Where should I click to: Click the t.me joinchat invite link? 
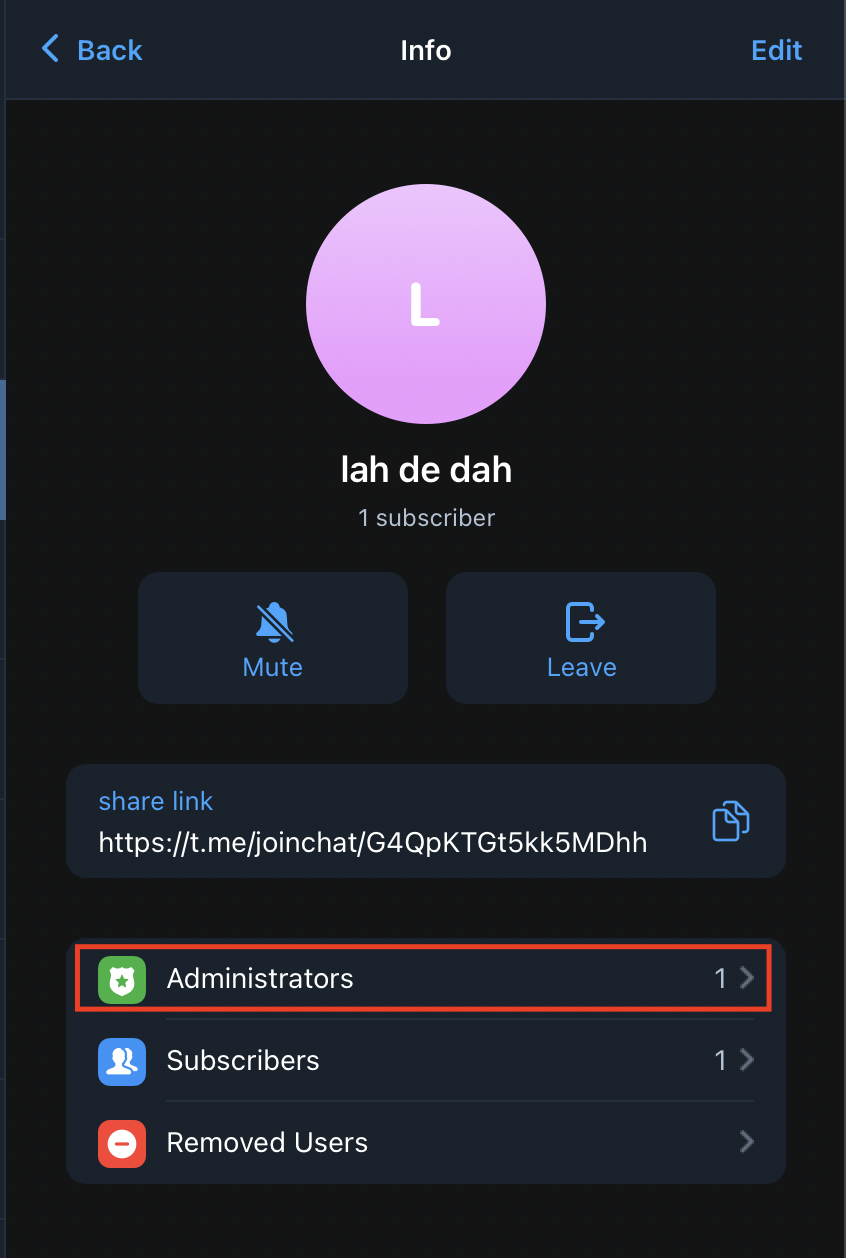click(373, 843)
